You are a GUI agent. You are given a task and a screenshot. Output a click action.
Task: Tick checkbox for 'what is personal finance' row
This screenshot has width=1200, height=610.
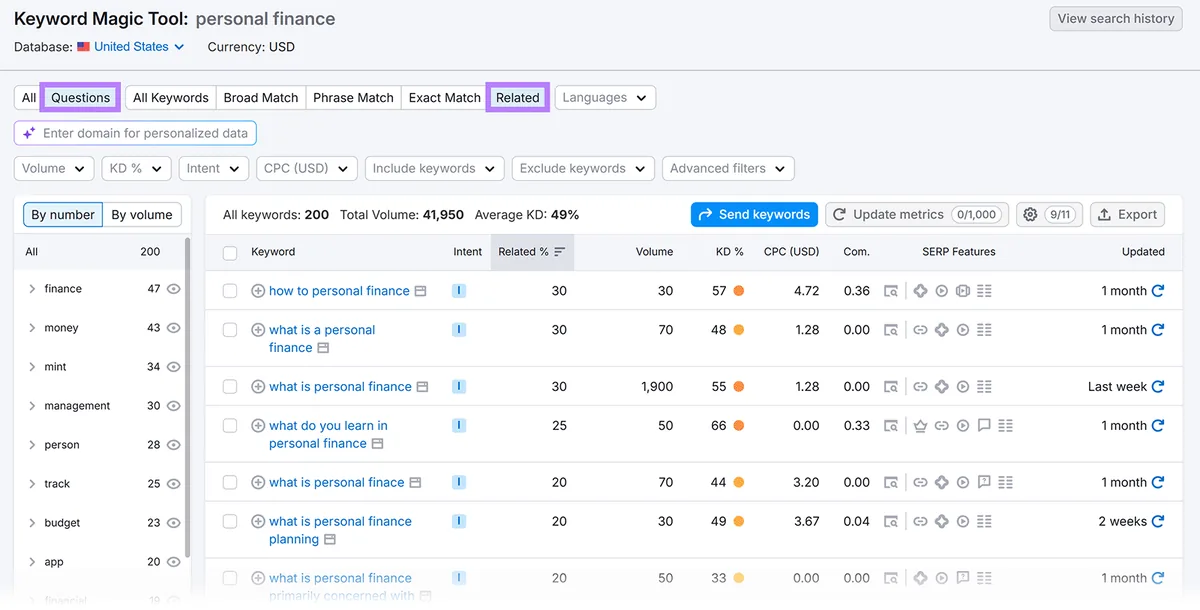tap(230, 387)
